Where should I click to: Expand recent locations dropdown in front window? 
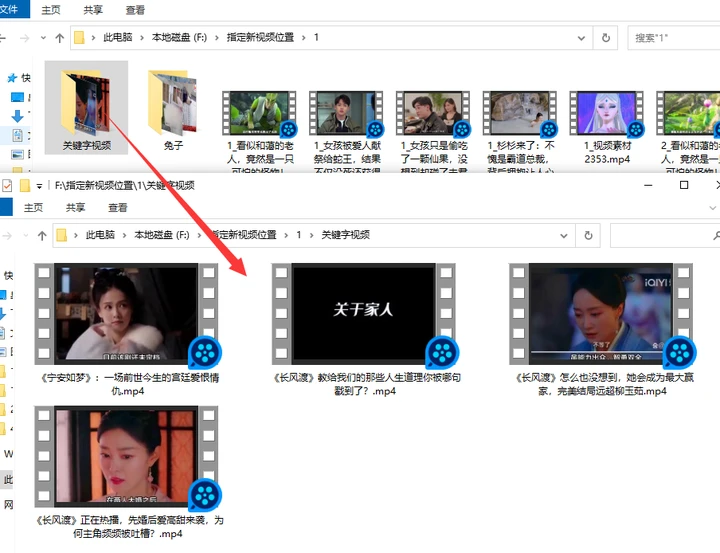point(26,236)
